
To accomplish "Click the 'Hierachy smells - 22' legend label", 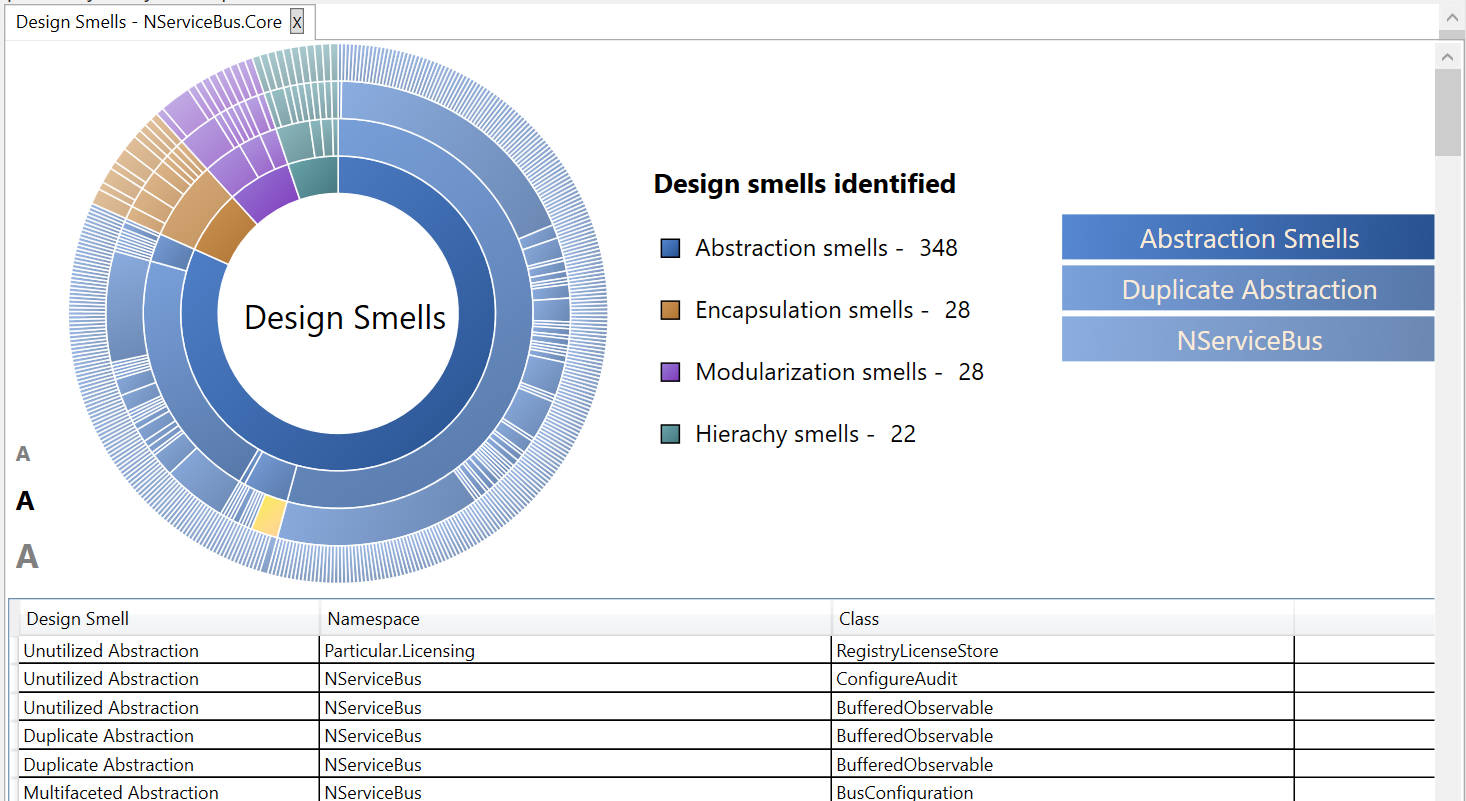I will coord(806,434).
